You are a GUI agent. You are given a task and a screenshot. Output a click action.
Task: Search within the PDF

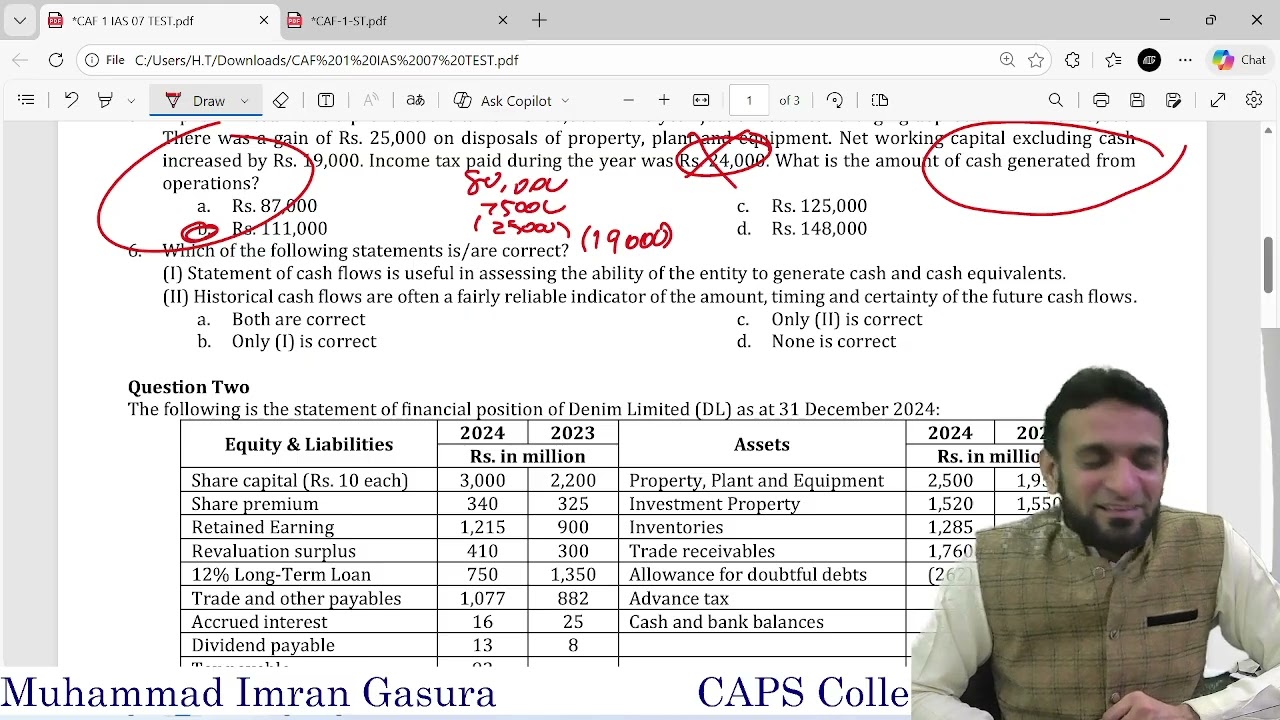pos(1056,100)
